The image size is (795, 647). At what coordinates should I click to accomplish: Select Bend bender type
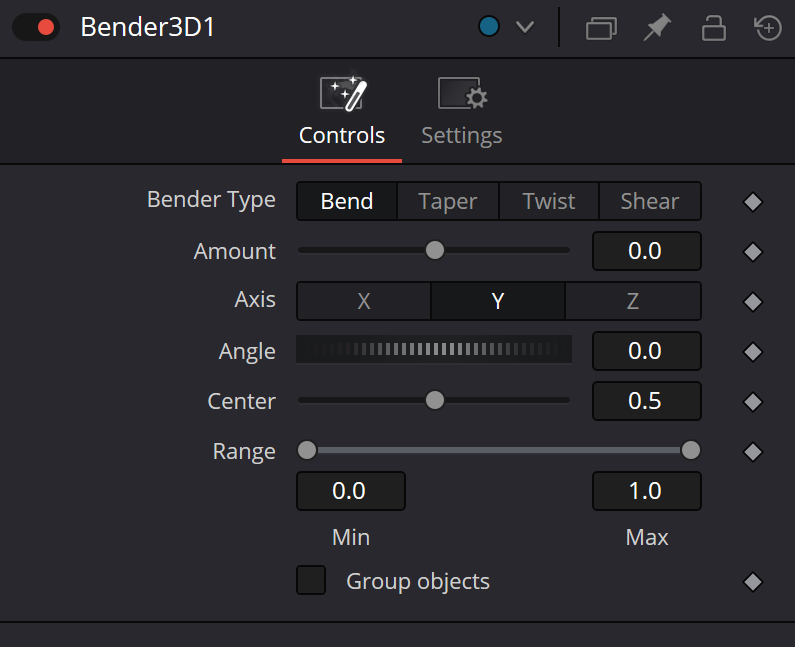347,201
